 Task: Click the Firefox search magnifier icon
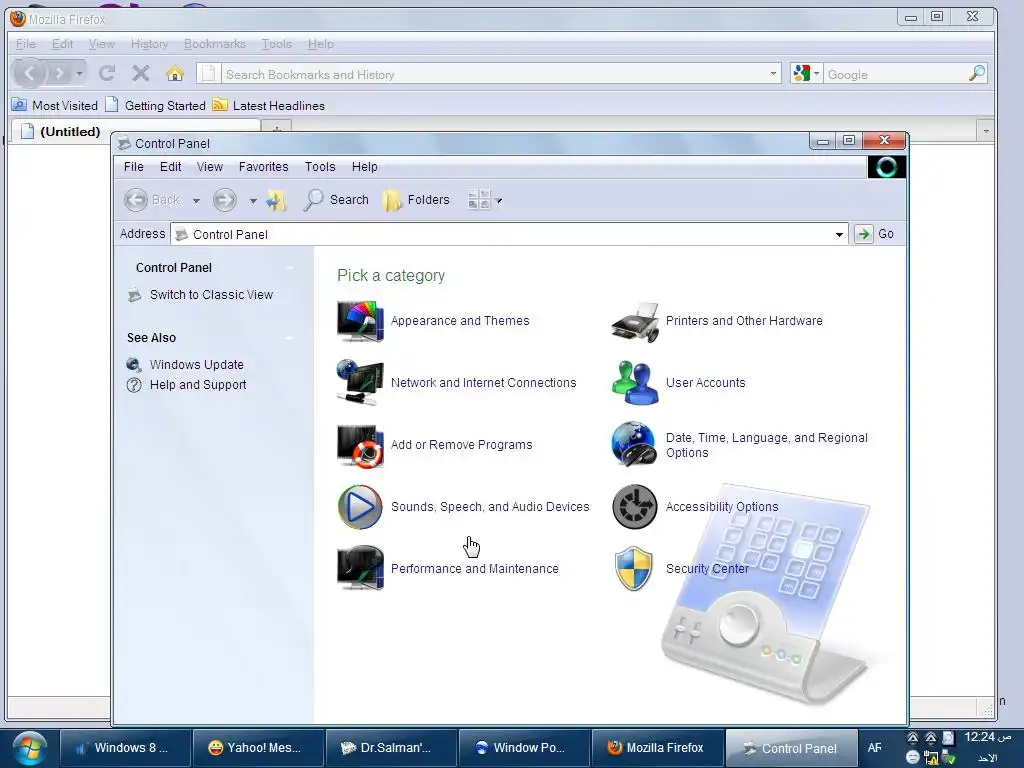(977, 74)
